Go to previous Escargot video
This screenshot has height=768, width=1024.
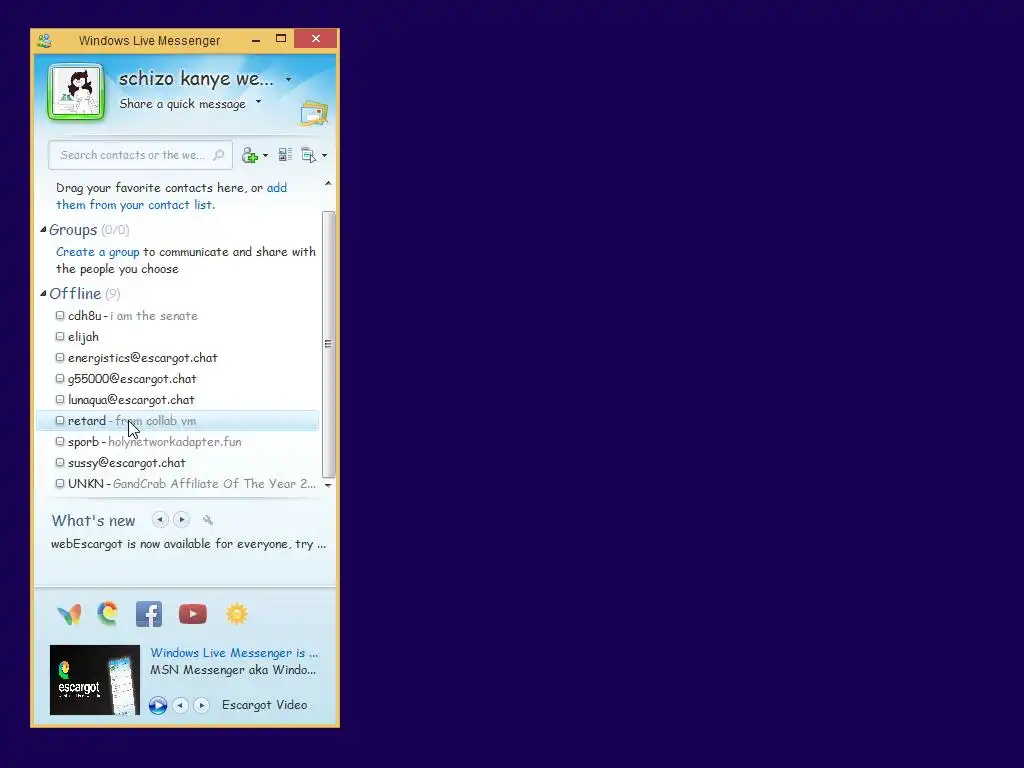180,705
